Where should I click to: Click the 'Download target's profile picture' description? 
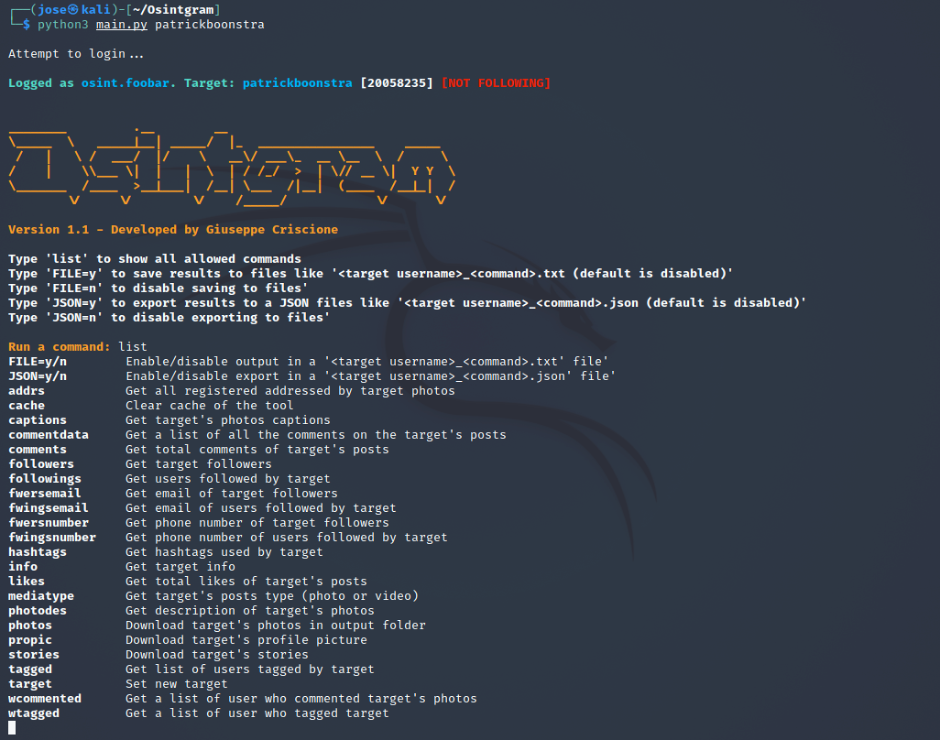coord(246,640)
